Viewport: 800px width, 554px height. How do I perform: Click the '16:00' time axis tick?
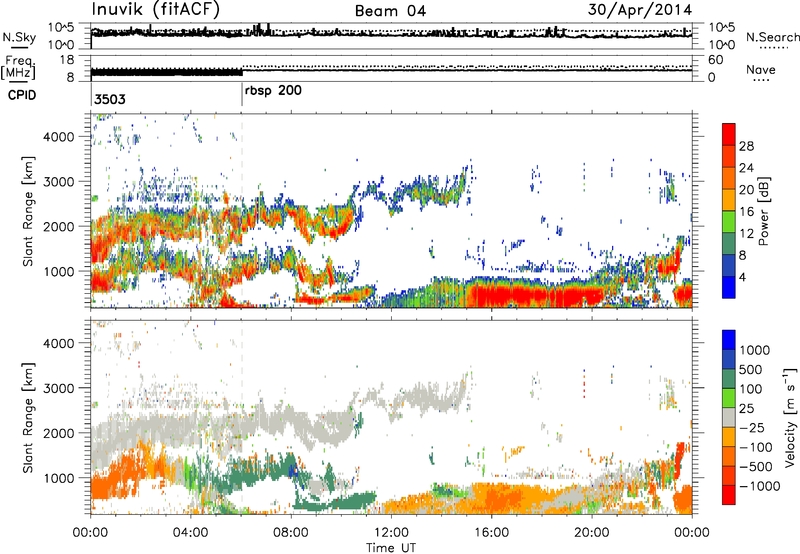(x=491, y=533)
